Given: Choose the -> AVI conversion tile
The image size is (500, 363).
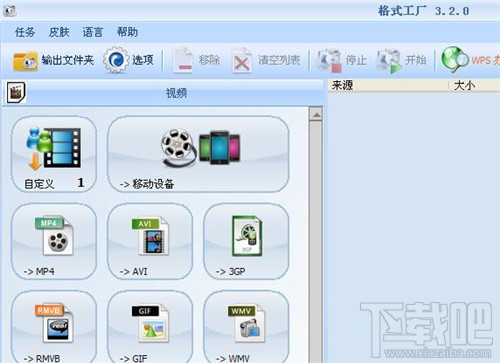Looking at the screenshot, I should [x=150, y=242].
